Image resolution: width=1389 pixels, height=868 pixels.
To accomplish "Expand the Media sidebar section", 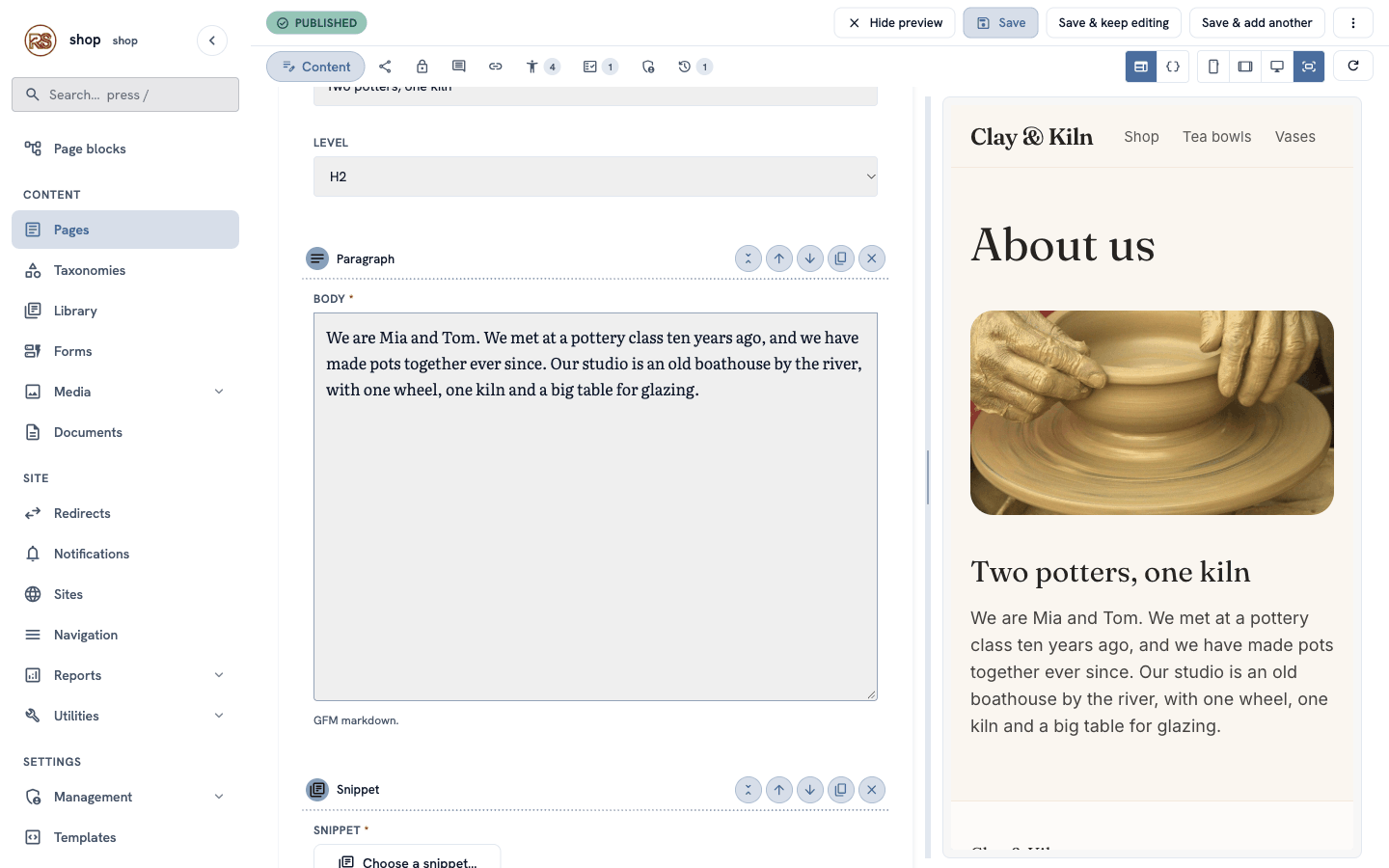I will 219,392.
